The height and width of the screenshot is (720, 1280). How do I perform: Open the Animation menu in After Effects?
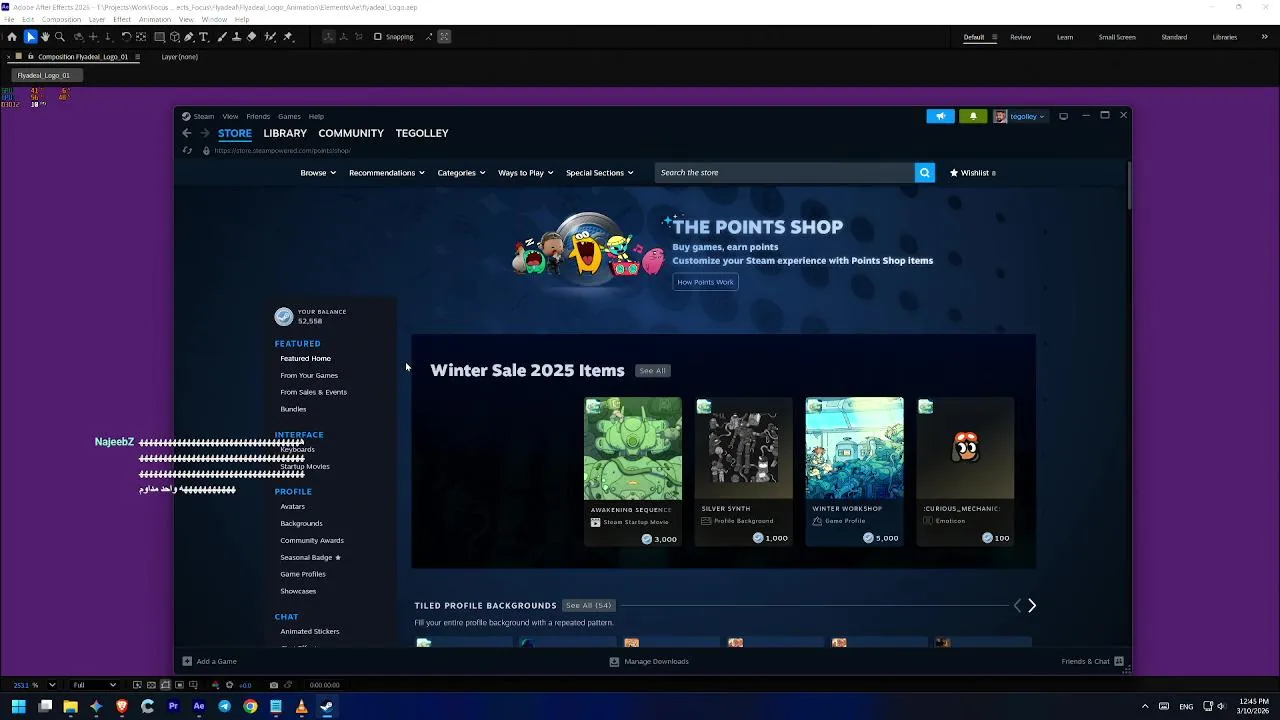click(x=155, y=19)
